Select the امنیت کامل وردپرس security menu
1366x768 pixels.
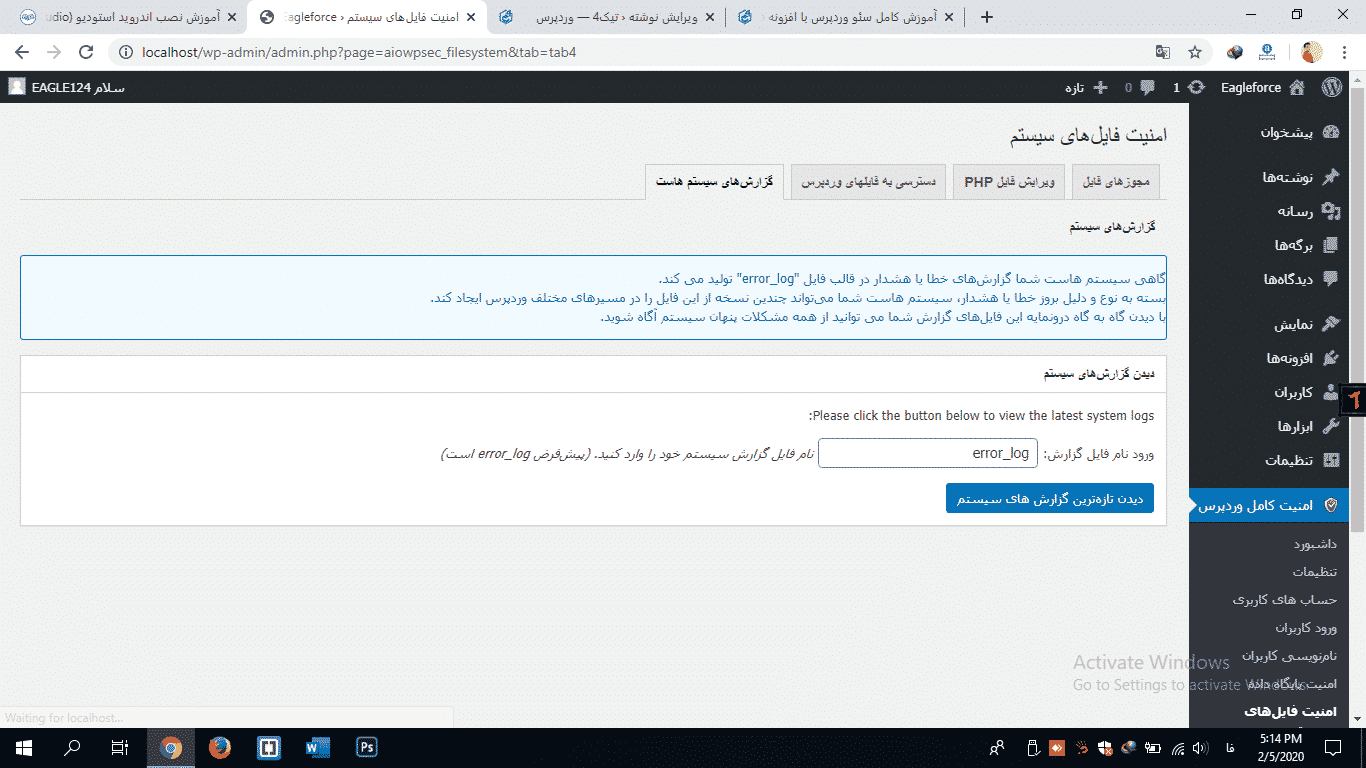pyautogui.click(x=1268, y=506)
